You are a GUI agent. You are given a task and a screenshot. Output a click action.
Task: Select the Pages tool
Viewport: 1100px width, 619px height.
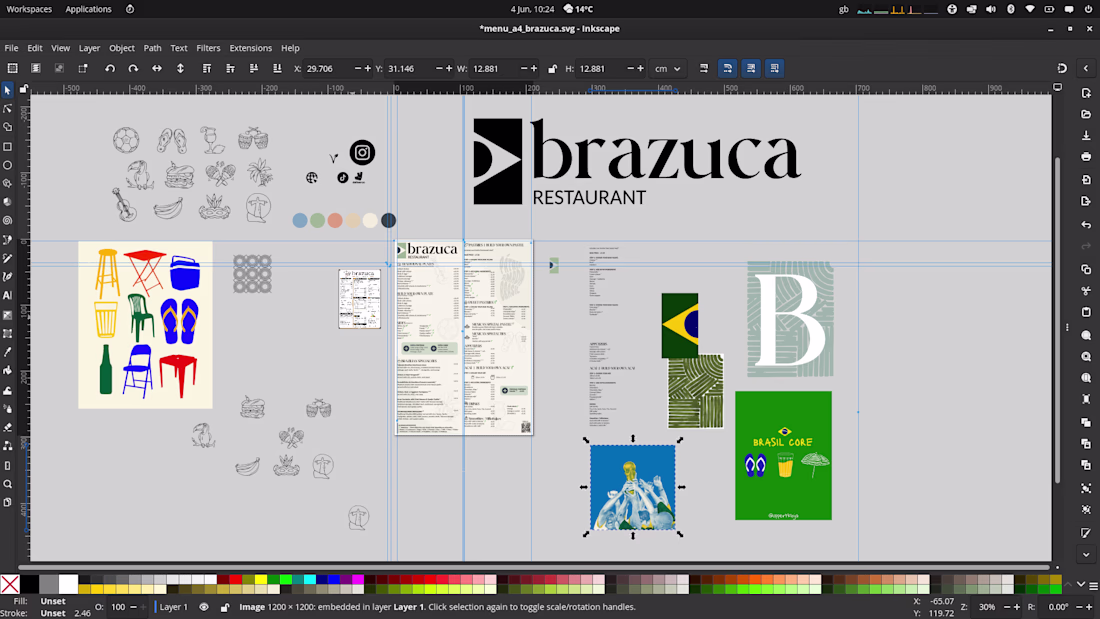[8, 502]
